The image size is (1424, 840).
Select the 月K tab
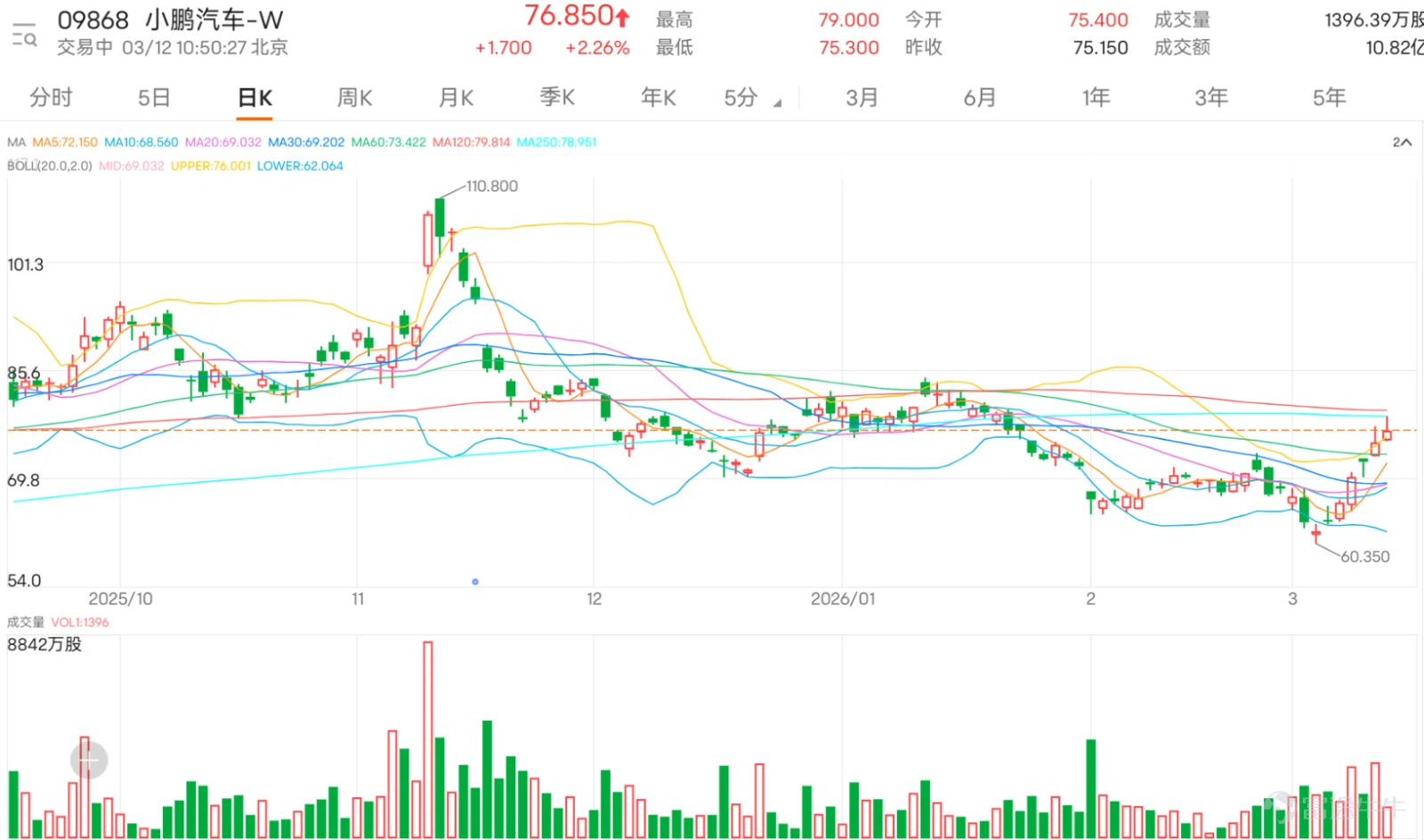[456, 98]
